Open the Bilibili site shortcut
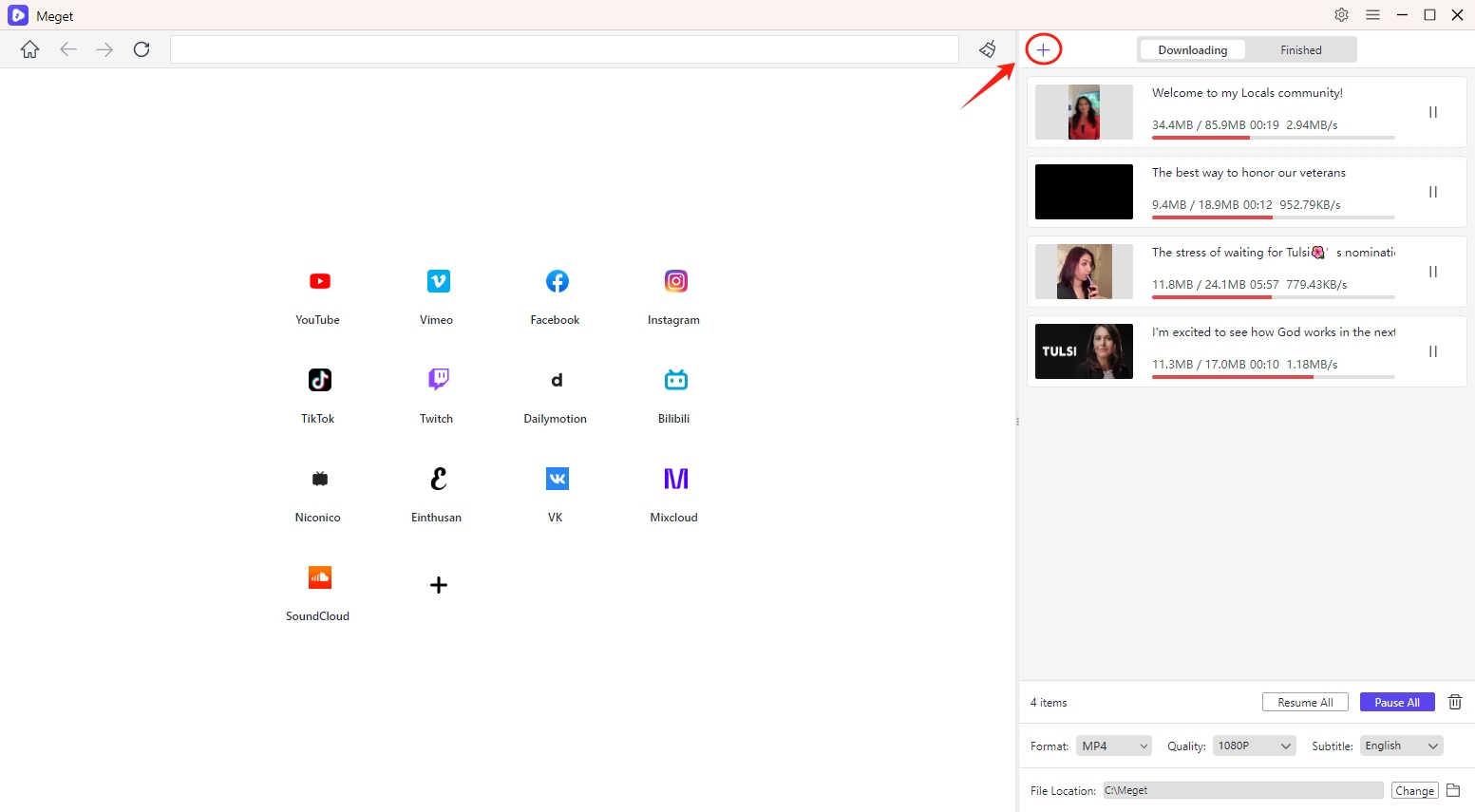1475x812 pixels. pyautogui.click(x=675, y=381)
